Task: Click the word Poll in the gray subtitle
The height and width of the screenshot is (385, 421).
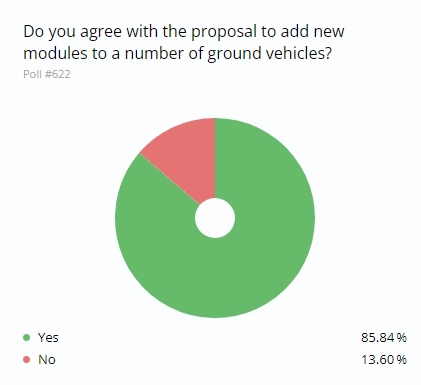Action: (32, 74)
